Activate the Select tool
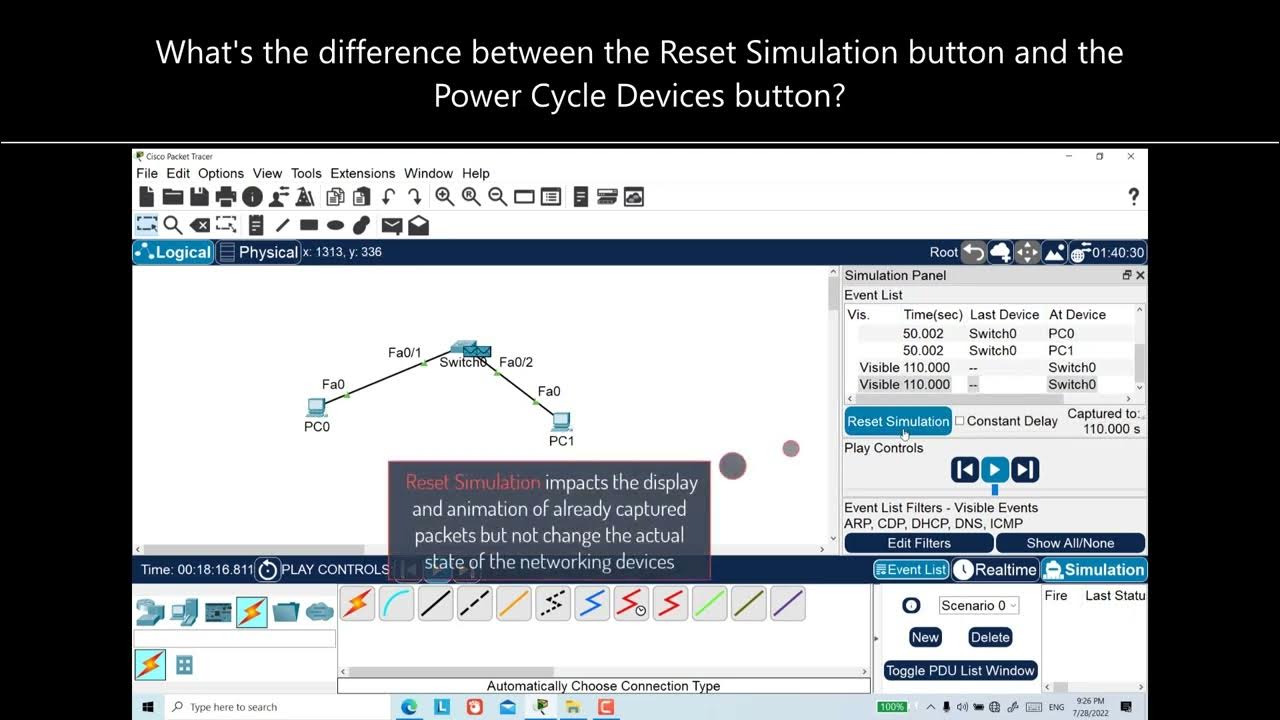Viewport: 1280px width, 720px height. pos(147,225)
